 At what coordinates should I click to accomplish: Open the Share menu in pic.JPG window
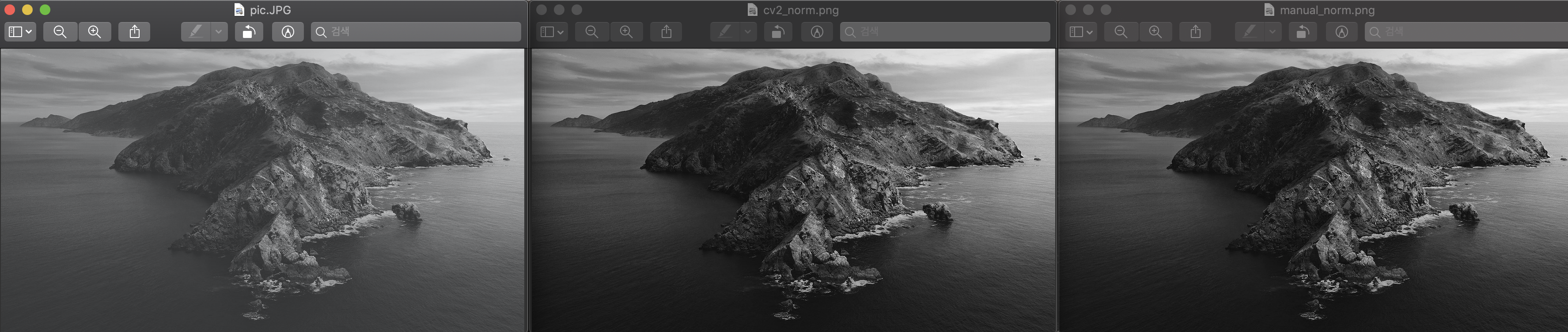tap(135, 32)
